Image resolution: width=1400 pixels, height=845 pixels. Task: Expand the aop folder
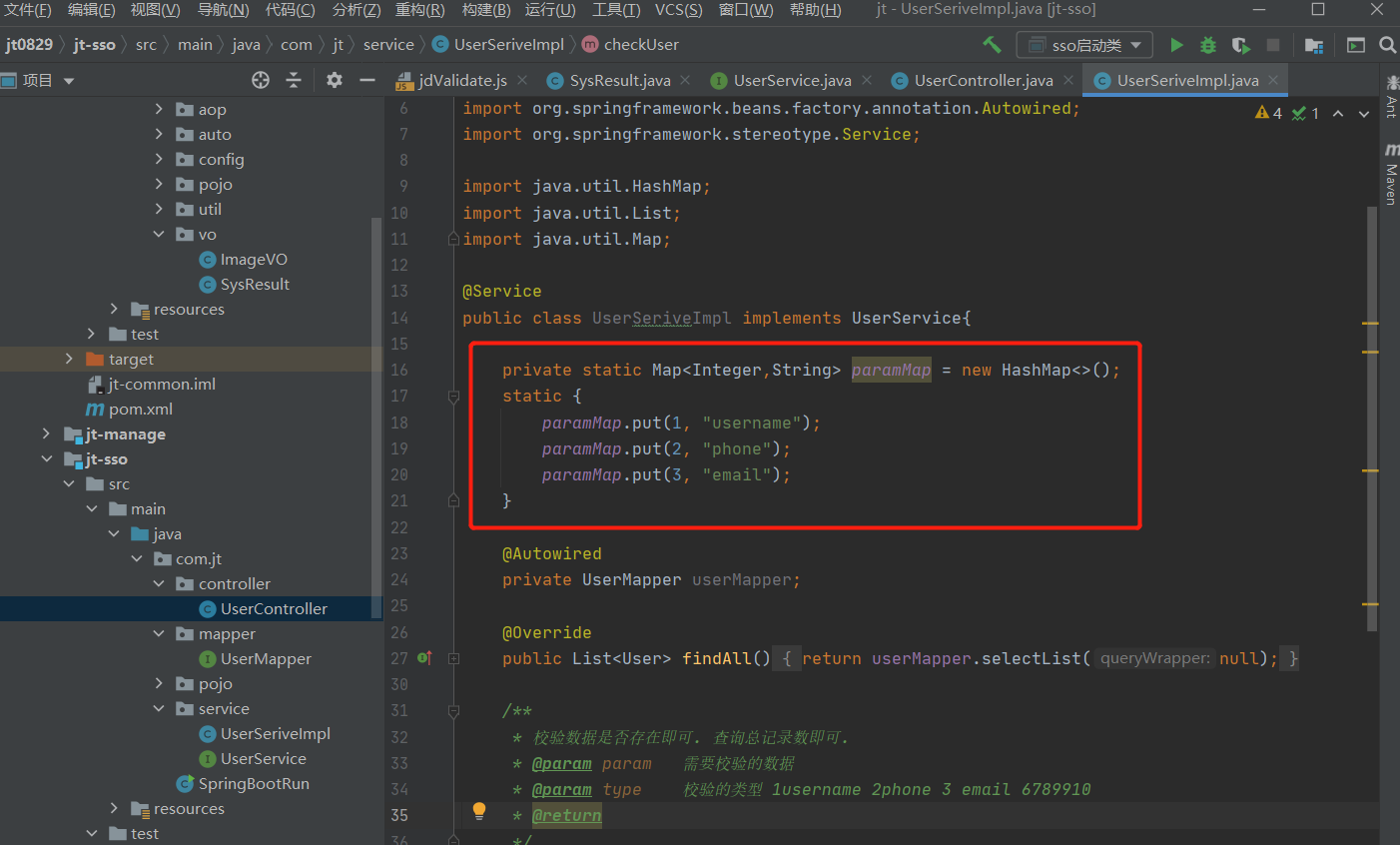point(159,109)
